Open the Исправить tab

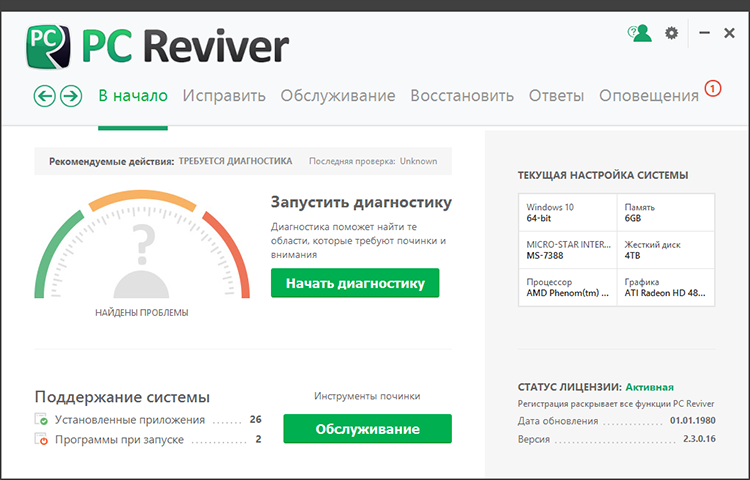tap(224, 96)
